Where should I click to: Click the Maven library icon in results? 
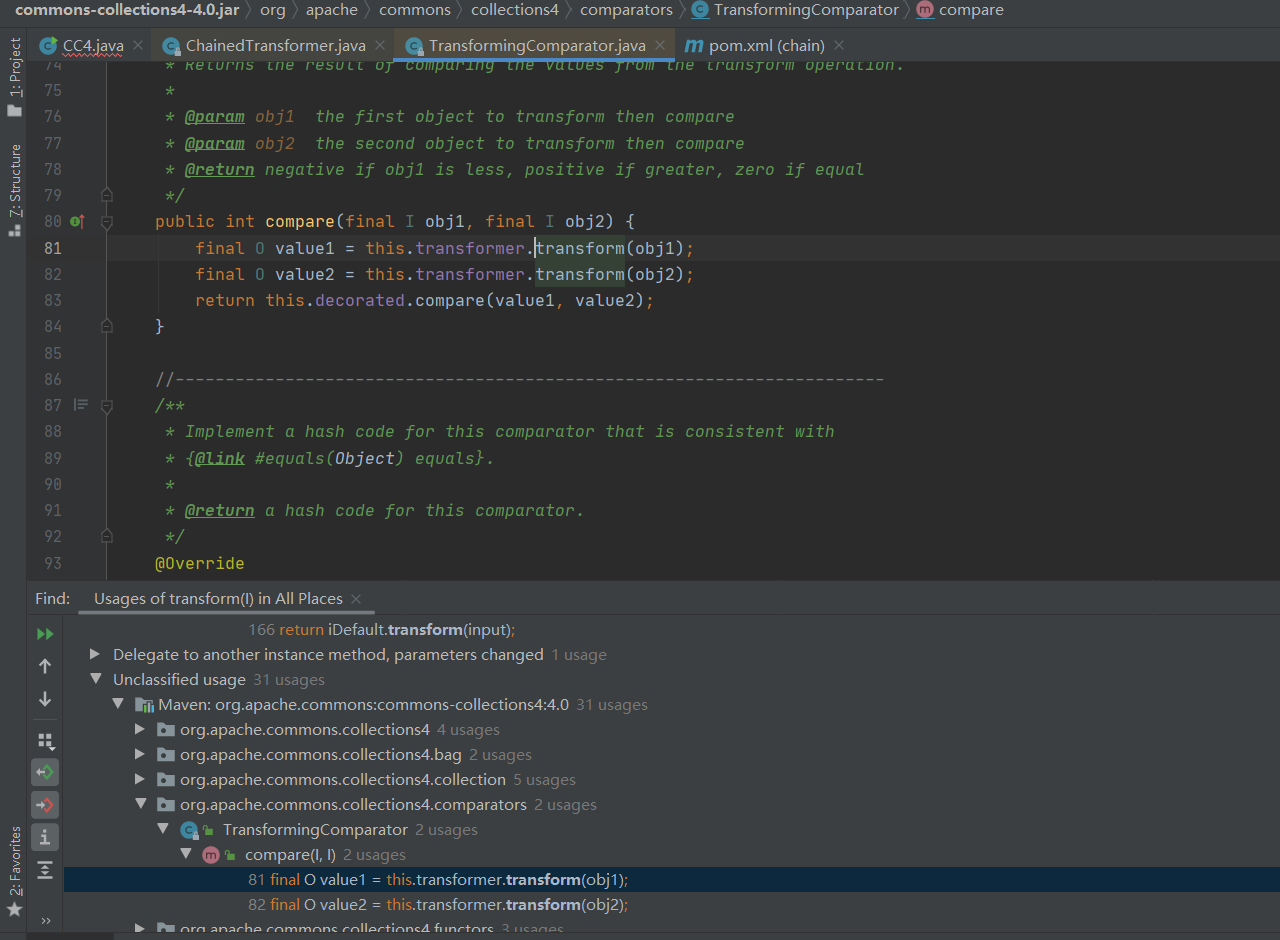pos(144,705)
